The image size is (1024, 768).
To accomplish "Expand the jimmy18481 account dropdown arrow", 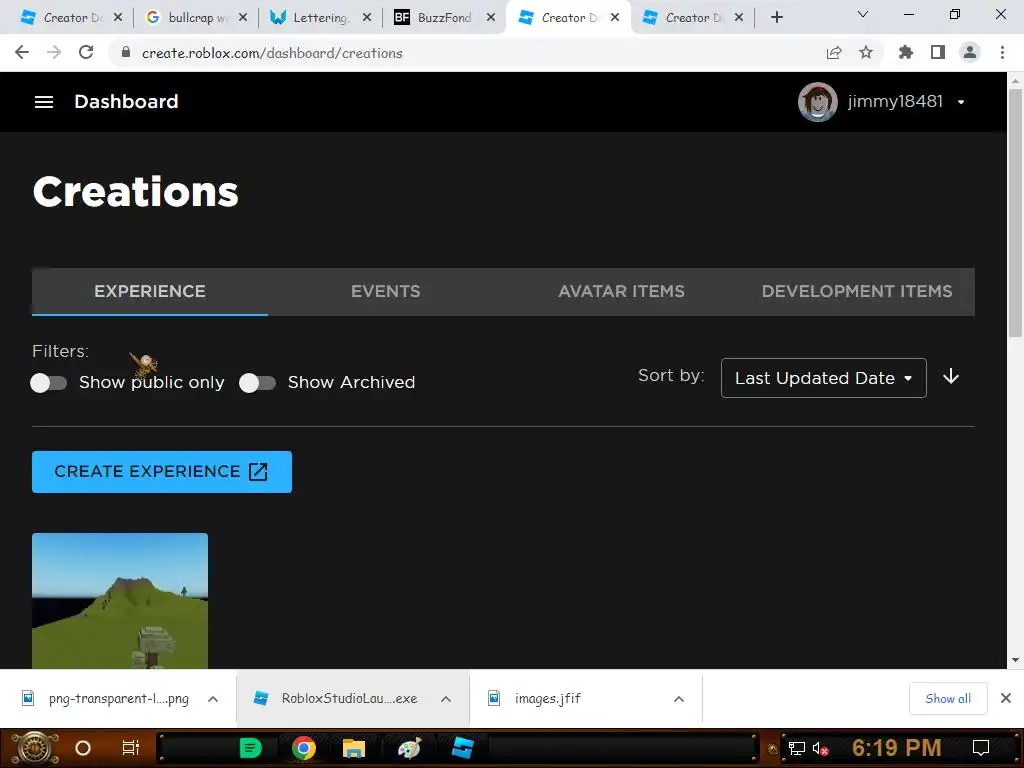I will click(961, 103).
